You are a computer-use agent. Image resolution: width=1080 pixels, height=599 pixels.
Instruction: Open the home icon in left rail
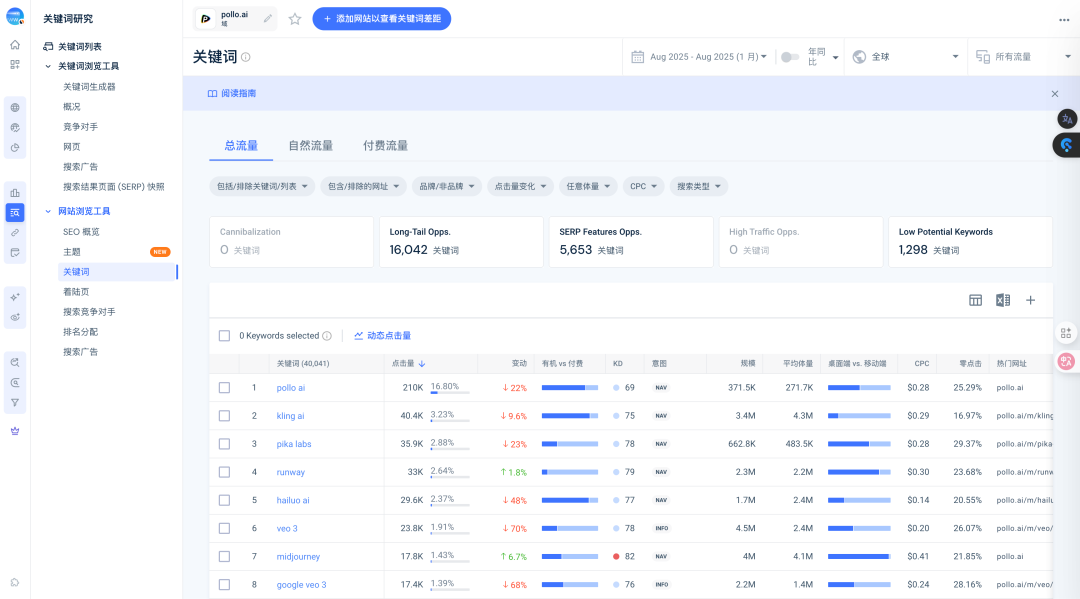pyautogui.click(x=14, y=45)
